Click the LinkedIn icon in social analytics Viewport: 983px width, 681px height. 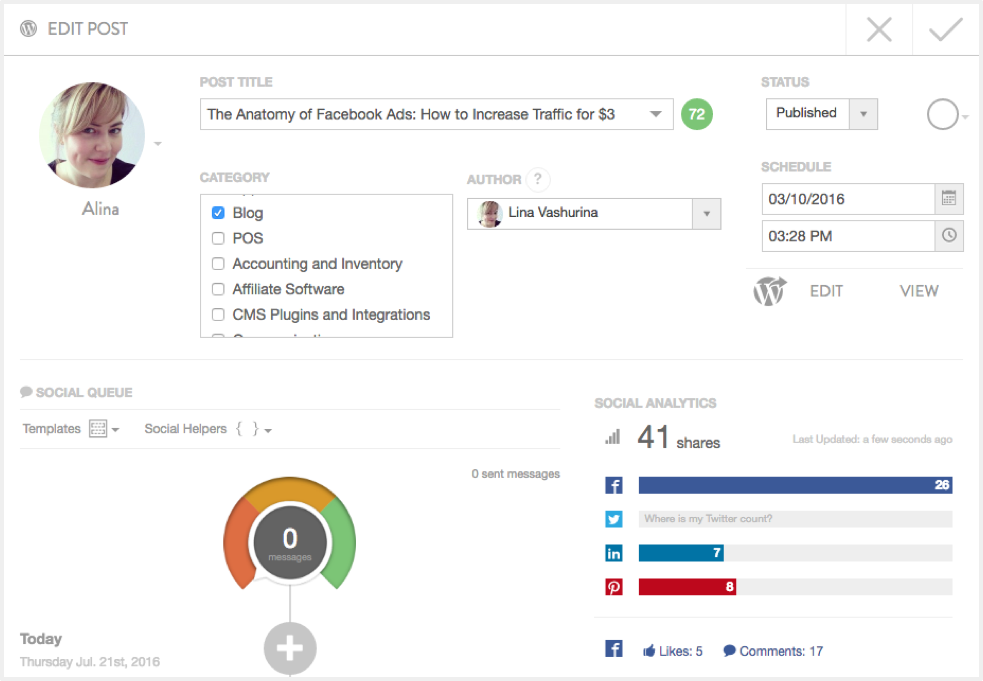[x=614, y=553]
